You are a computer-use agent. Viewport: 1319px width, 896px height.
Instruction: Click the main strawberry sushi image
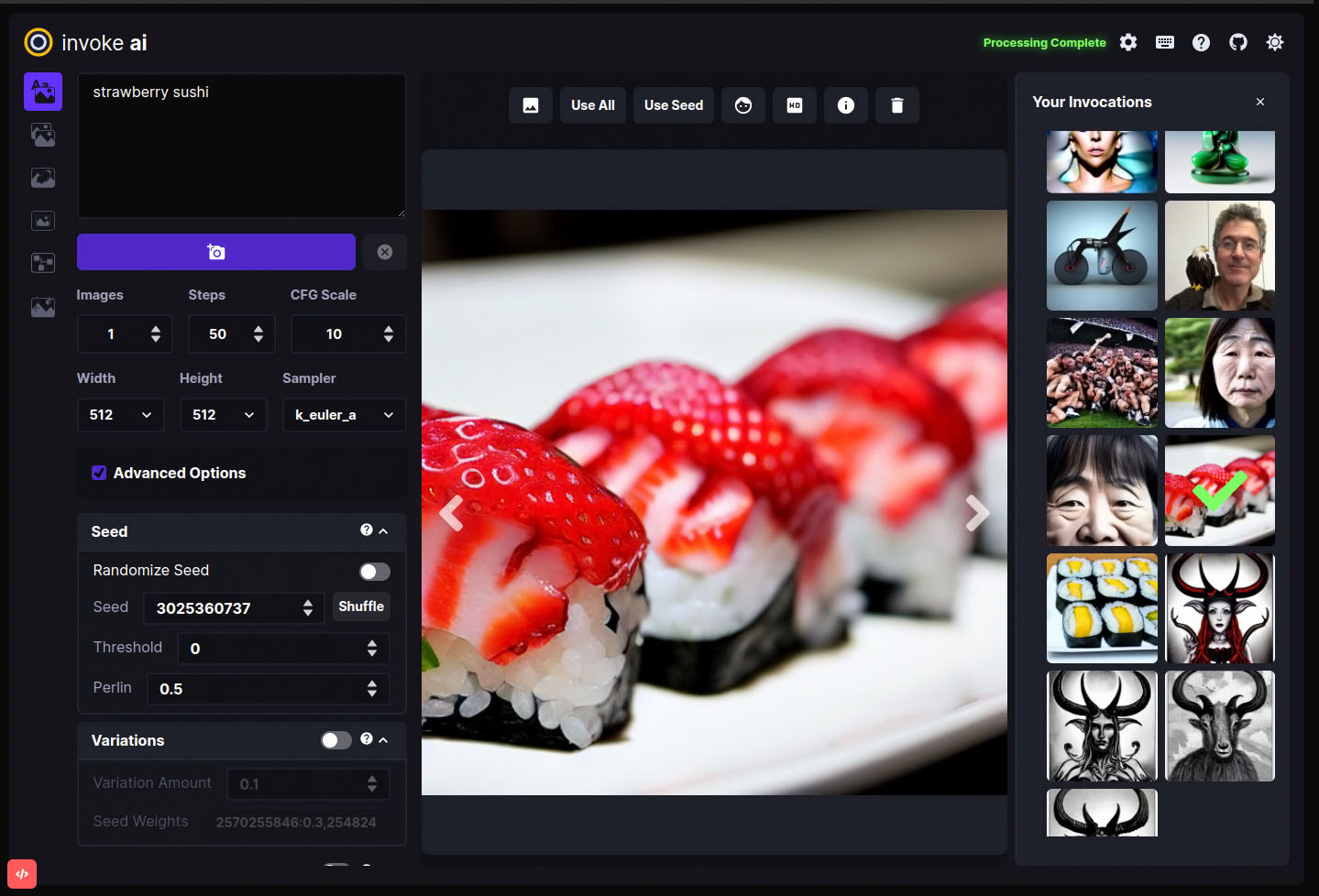tap(714, 502)
